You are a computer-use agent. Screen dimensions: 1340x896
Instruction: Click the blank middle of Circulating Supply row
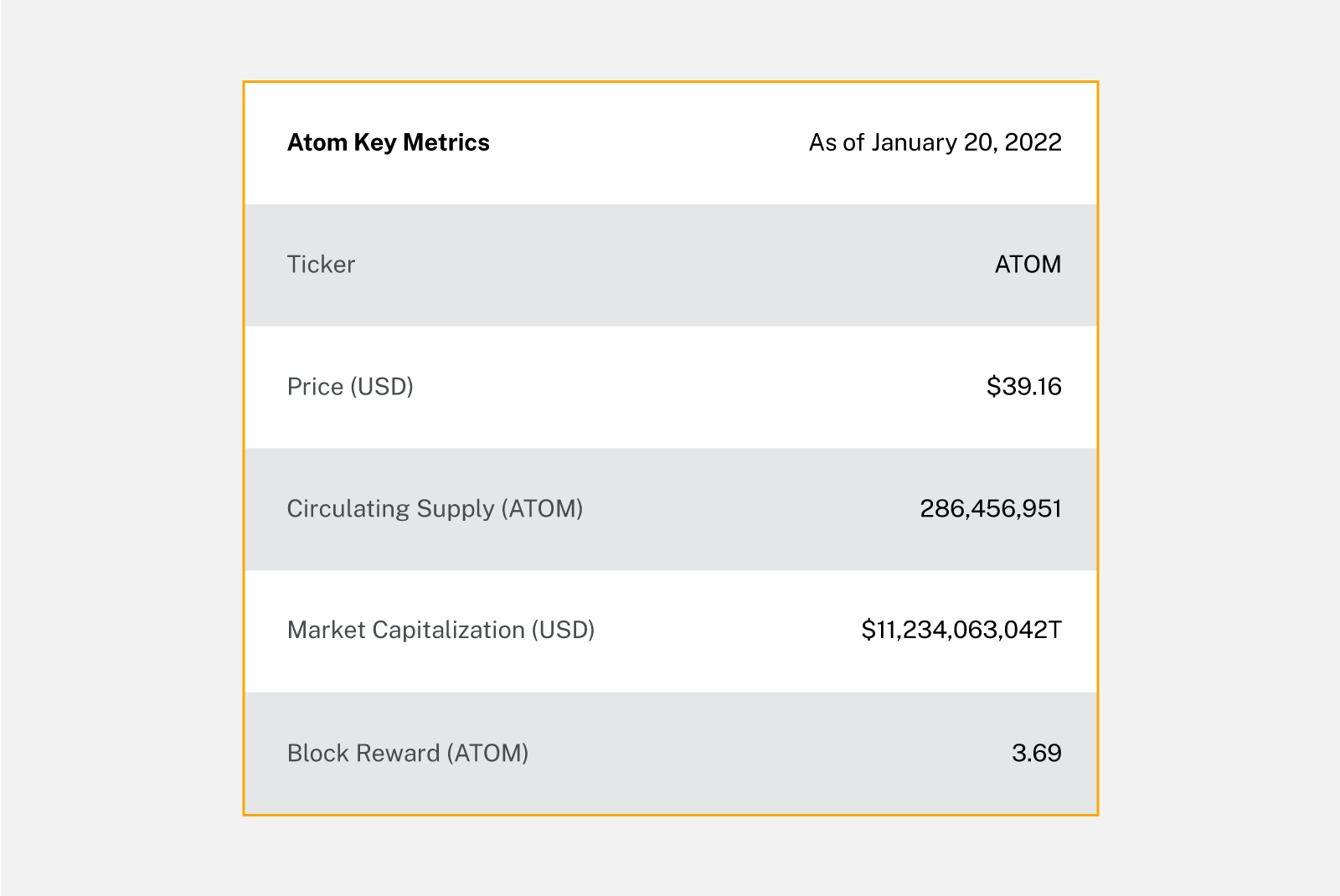[x=745, y=509]
